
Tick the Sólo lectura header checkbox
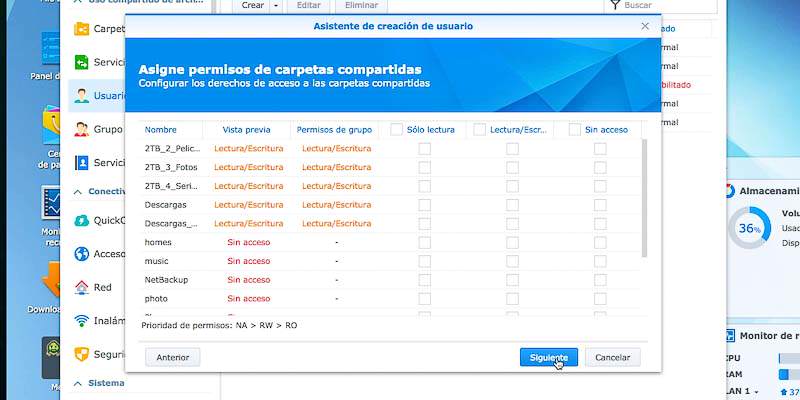pos(396,130)
